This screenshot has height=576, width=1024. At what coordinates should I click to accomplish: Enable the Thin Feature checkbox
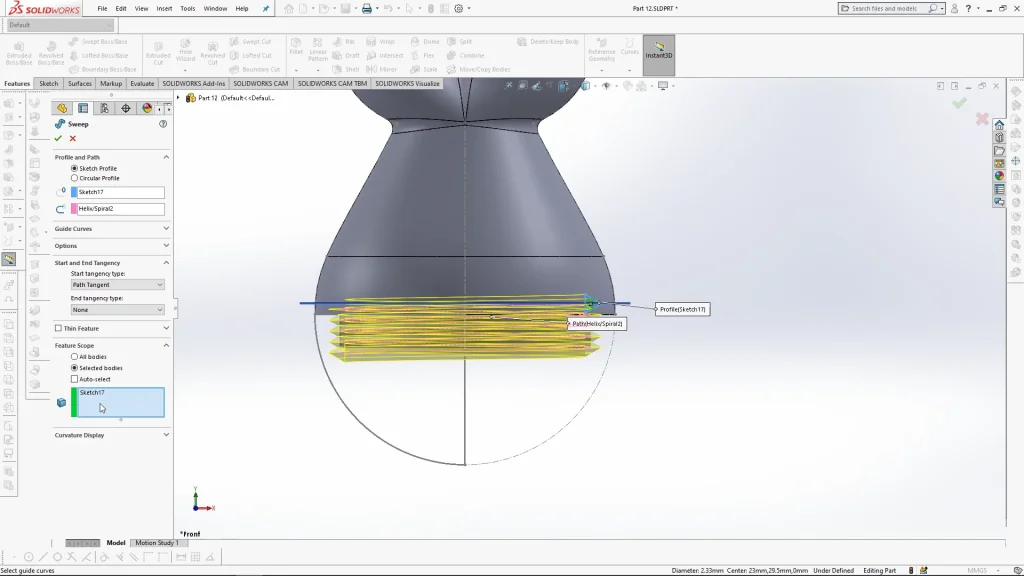coord(59,328)
